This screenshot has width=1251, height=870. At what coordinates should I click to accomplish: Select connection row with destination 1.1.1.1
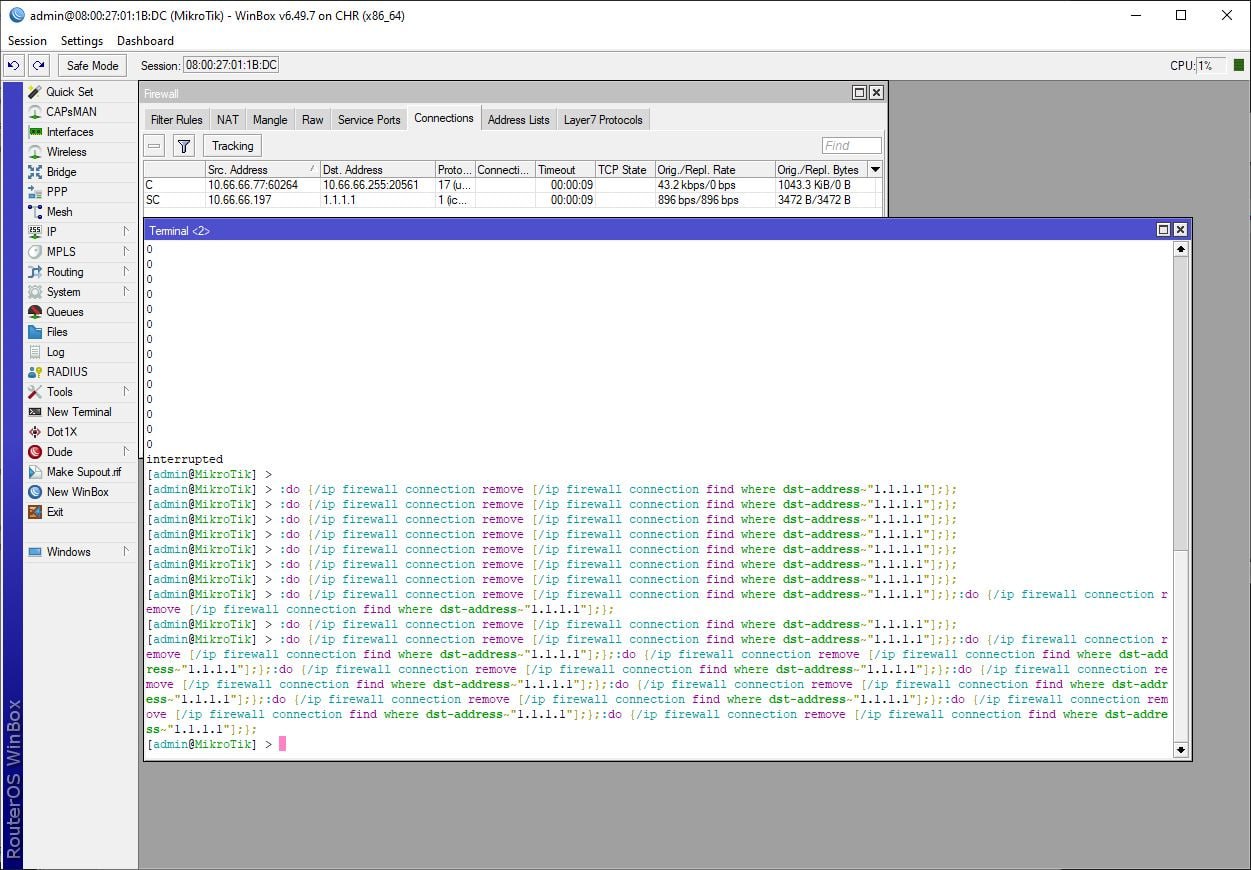[513, 200]
